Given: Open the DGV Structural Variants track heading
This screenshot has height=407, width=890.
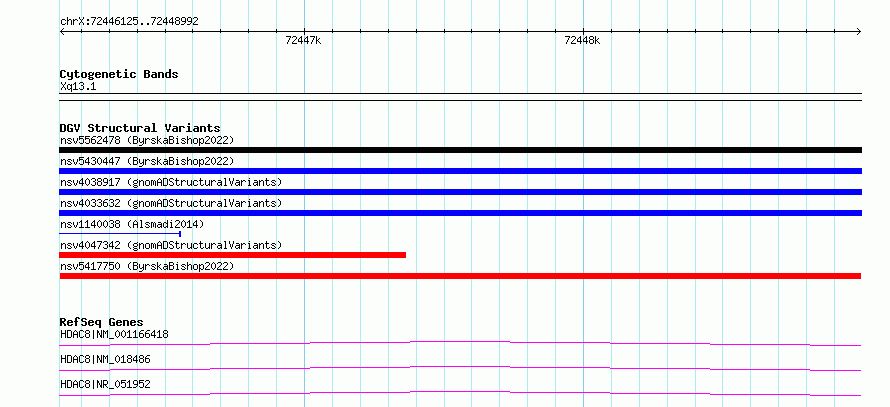Looking at the screenshot, I should coord(140,128).
